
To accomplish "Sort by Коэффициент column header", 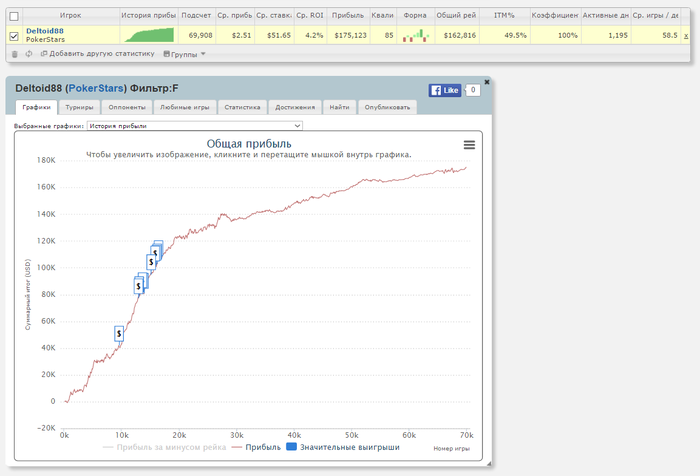I will point(555,15).
